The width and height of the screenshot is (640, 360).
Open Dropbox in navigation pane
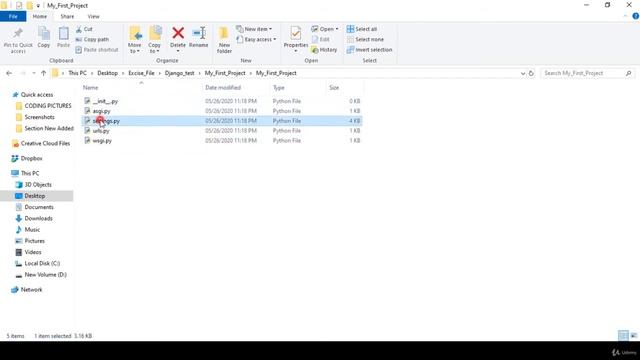click(31, 158)
